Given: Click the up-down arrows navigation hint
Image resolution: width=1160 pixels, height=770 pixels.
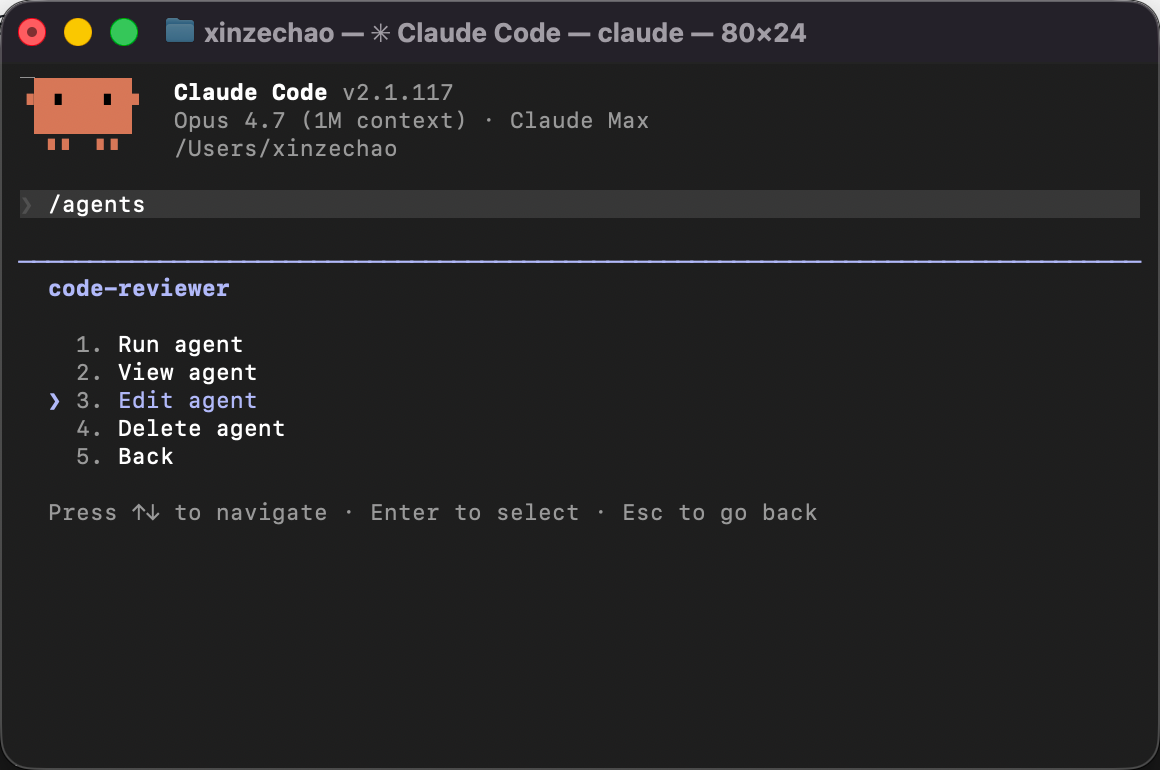Looking at the screenshot, I should point(146,512).
